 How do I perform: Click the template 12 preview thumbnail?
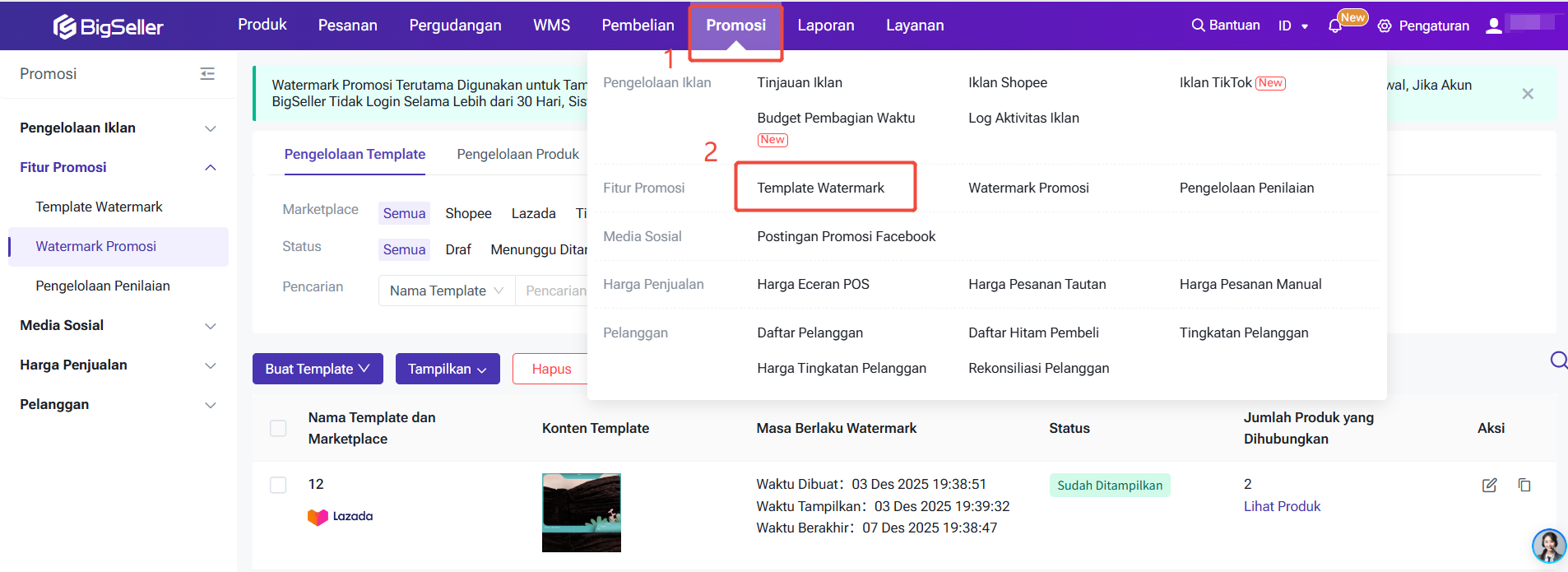[x=581, y=513]
